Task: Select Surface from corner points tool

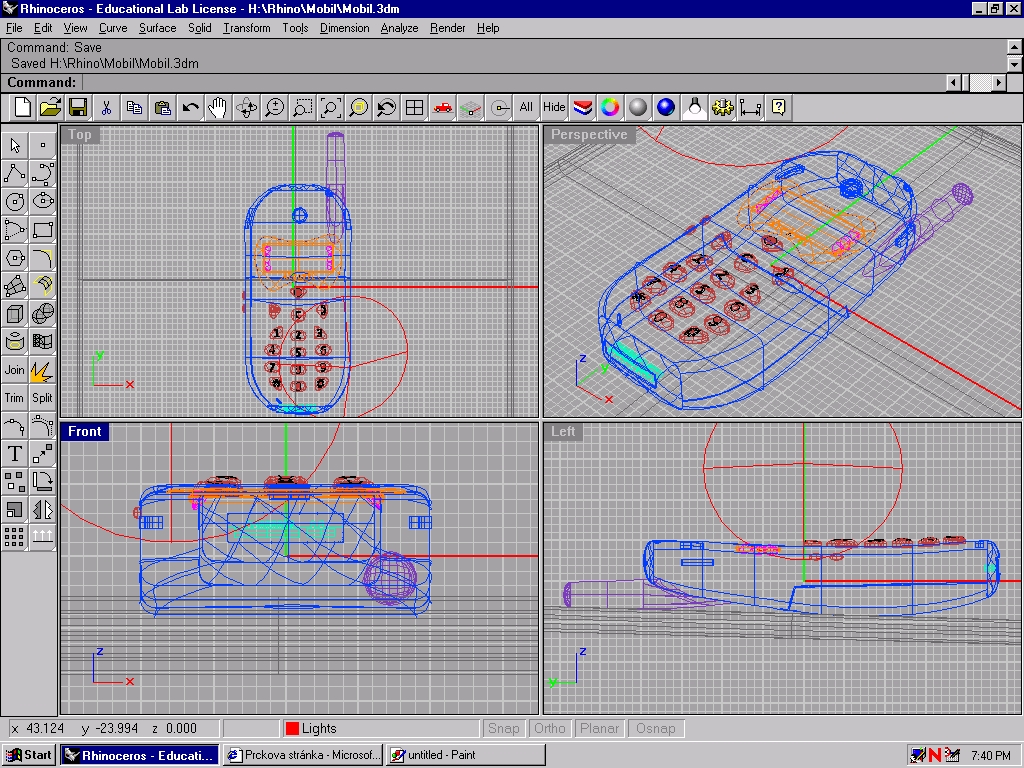Action: [14, 286]
